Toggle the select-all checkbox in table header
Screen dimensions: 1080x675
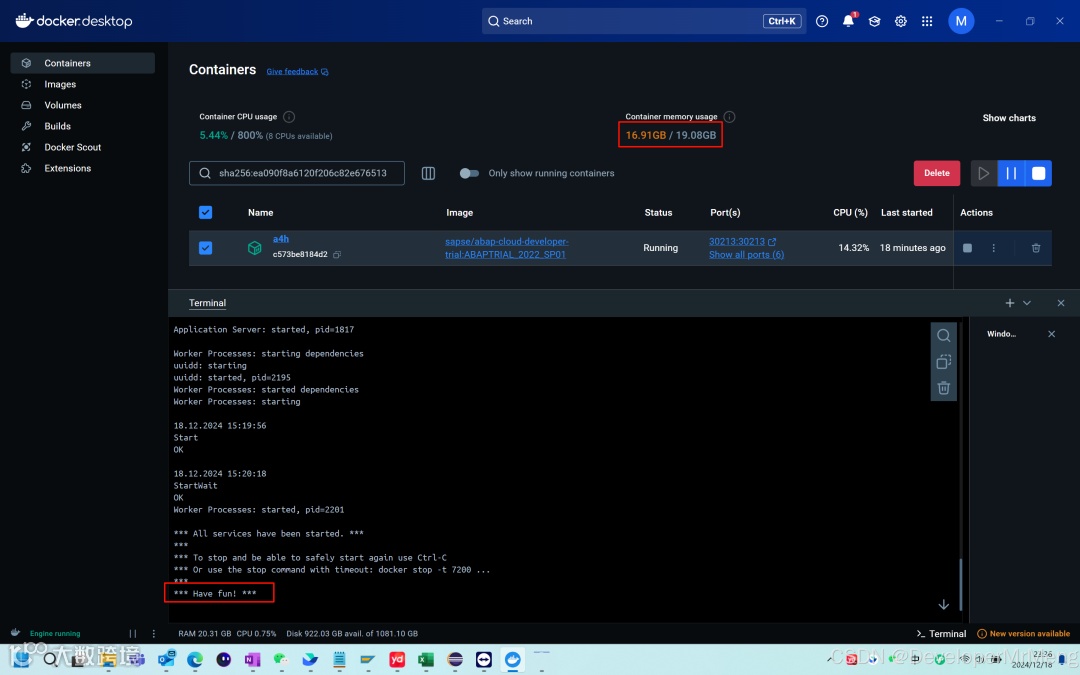point(205,212)
